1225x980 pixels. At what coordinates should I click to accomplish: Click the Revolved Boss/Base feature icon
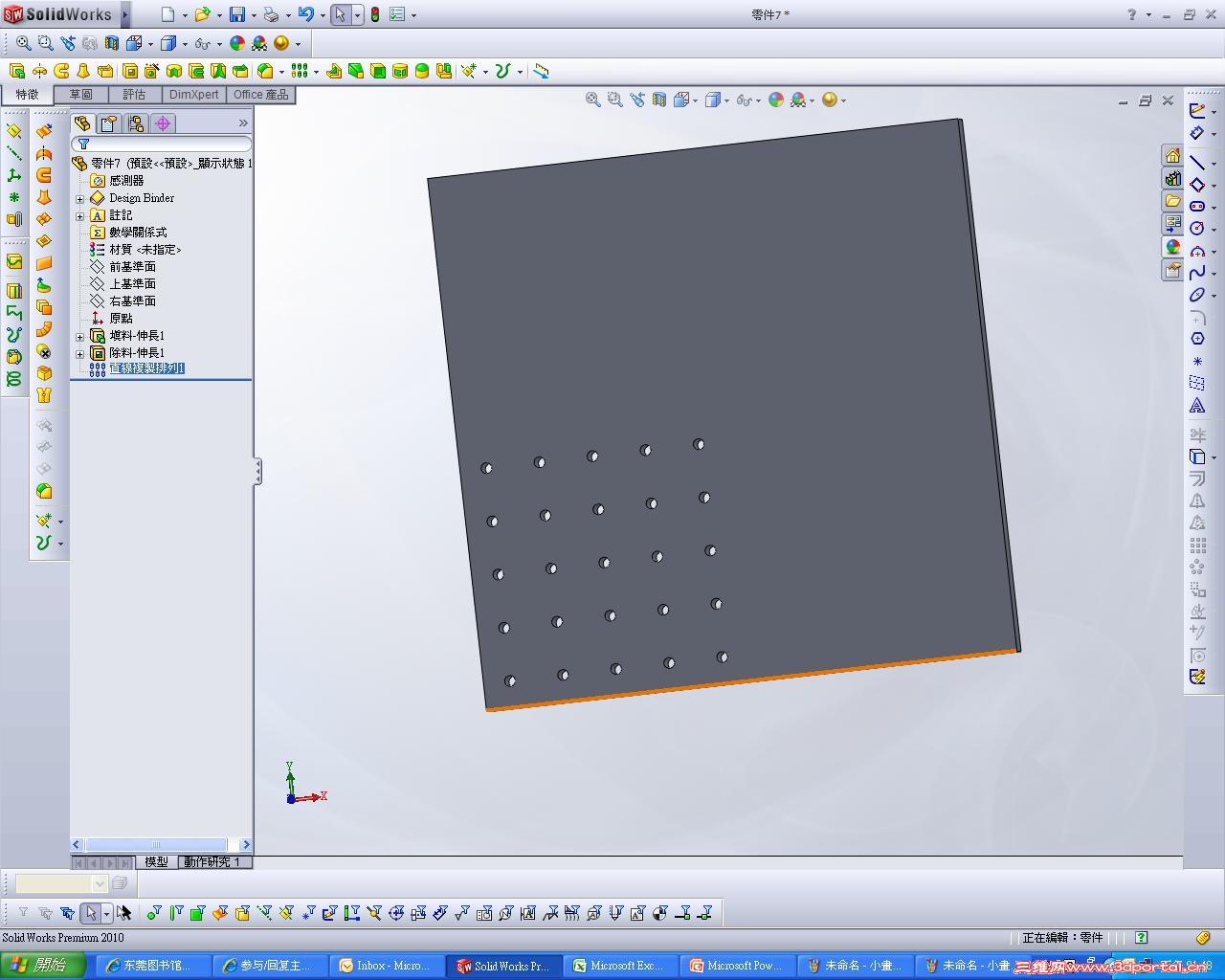coord(39,71)
